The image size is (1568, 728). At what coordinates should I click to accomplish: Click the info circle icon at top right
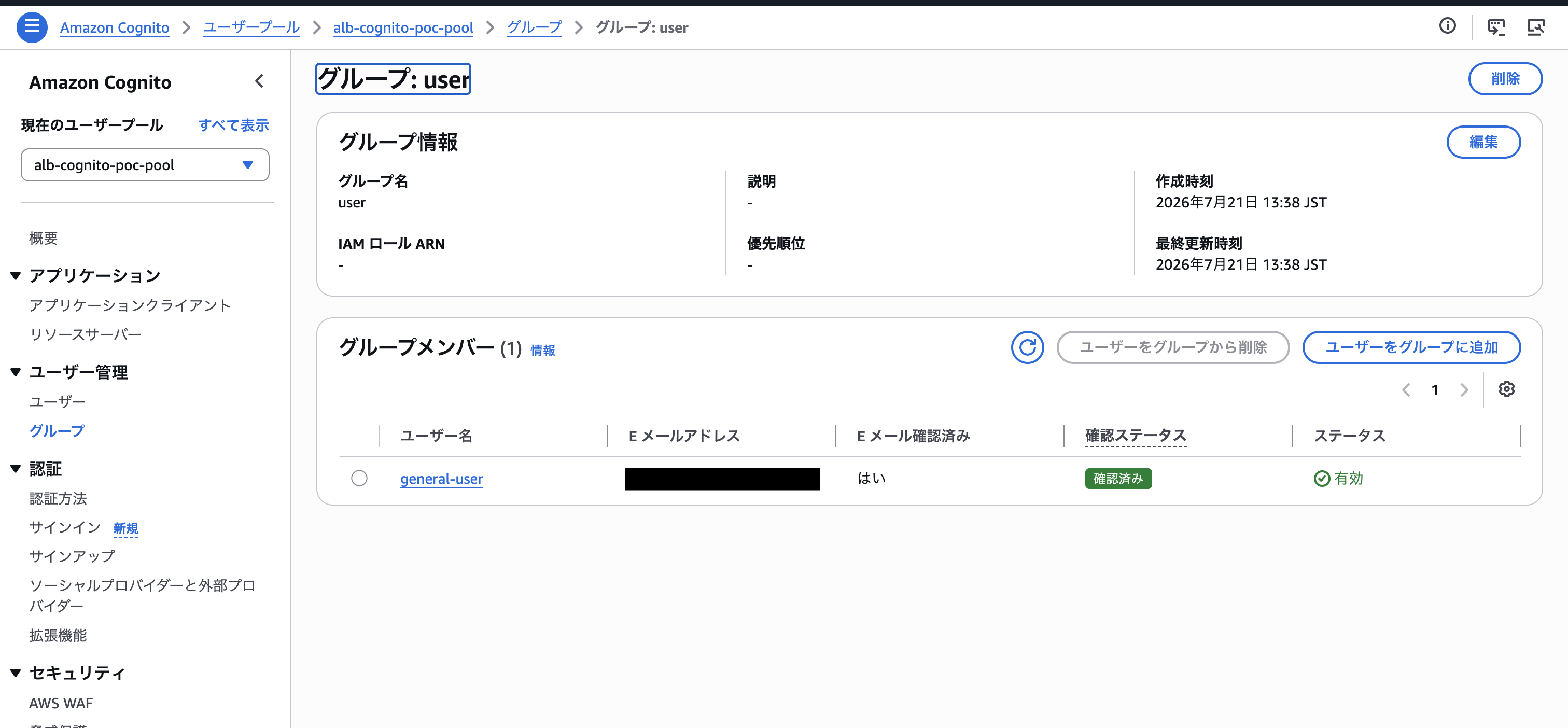pos(1447,26)
